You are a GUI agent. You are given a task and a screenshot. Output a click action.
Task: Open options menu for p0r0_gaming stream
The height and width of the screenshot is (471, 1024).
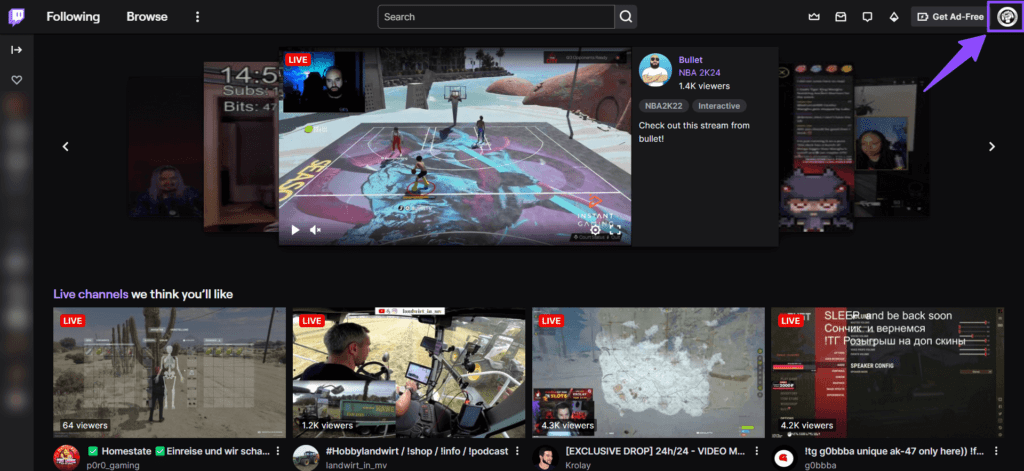pos(278,451)
